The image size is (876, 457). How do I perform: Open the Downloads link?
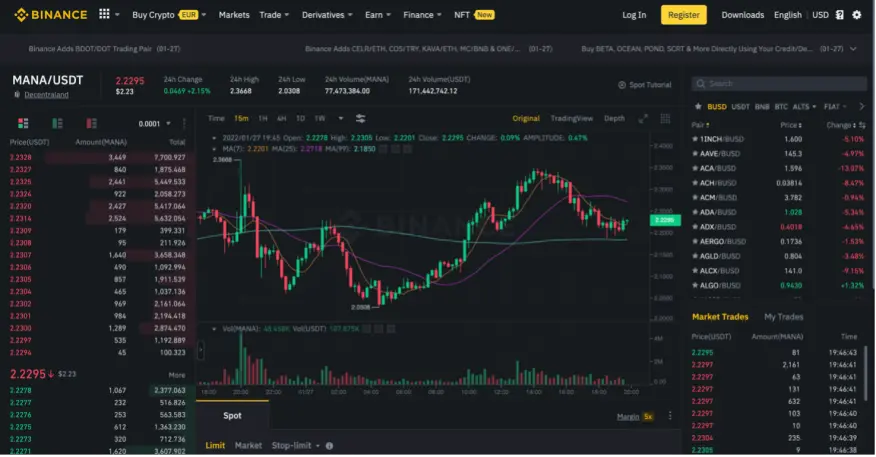tap(742, 15)
